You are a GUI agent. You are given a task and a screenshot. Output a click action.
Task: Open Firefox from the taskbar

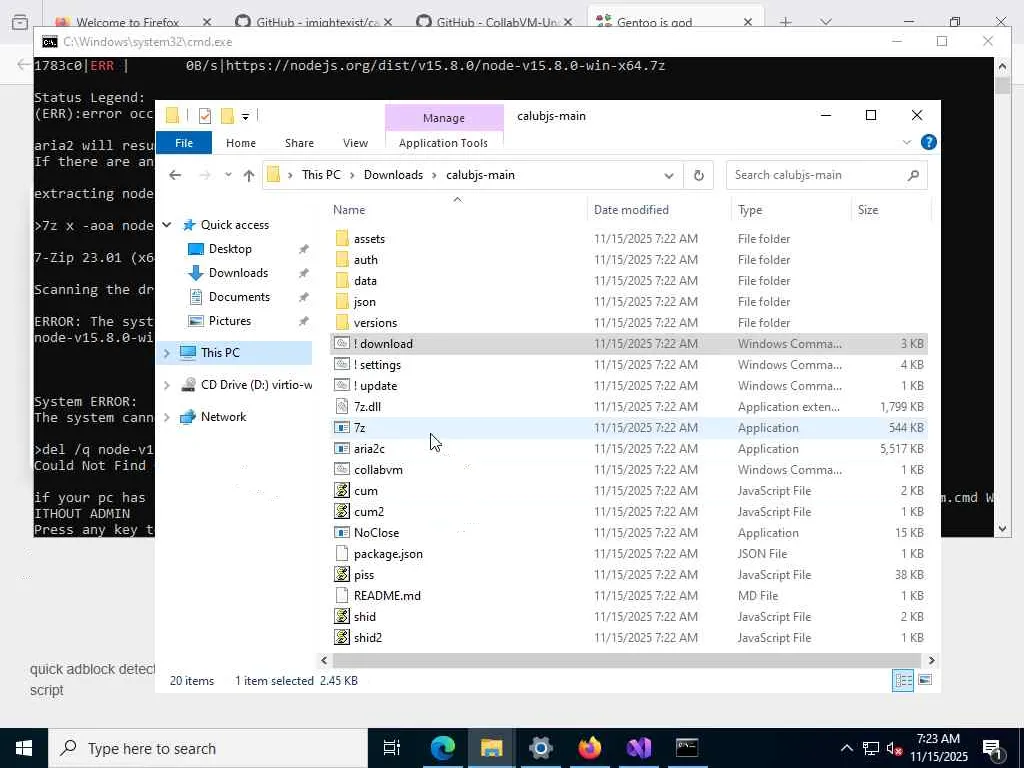coord(589,748)
